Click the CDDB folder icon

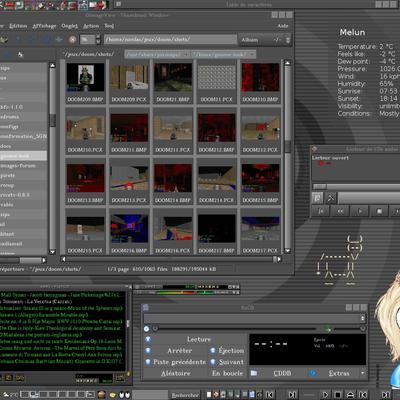254,373
